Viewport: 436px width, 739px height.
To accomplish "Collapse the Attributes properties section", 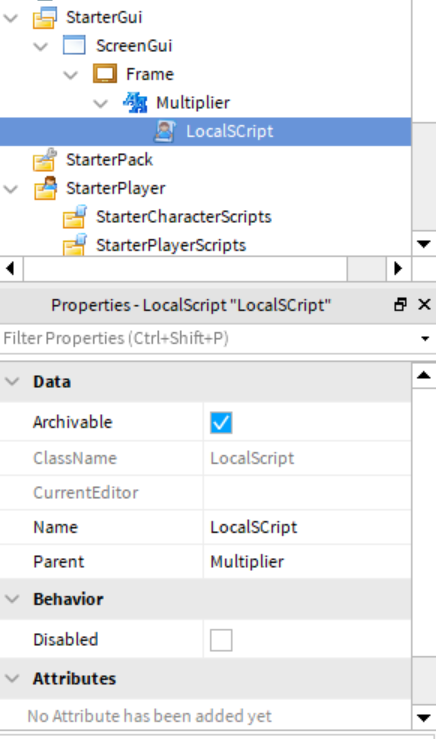I will [x=12, y=679].
